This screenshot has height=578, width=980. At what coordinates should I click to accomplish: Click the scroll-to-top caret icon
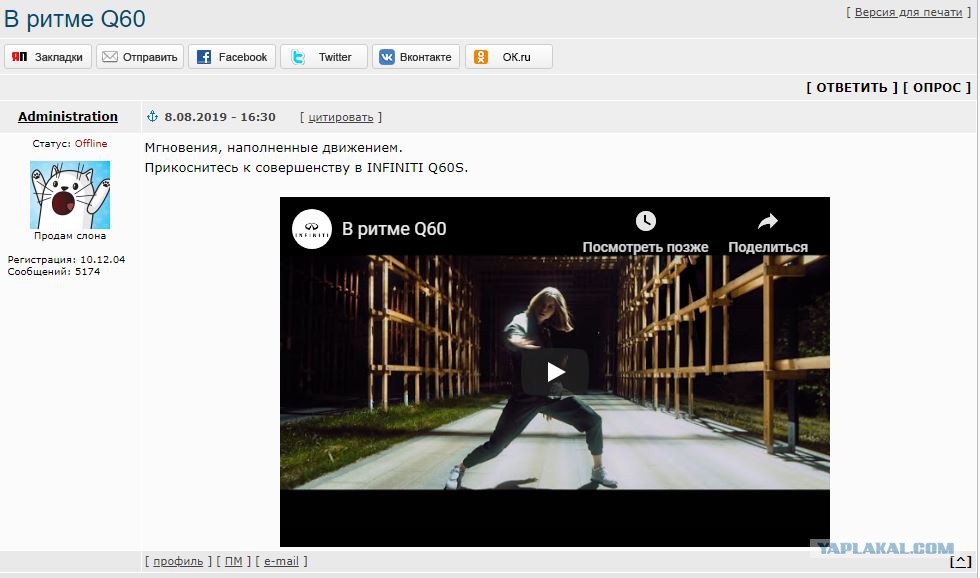coord(961,561)
